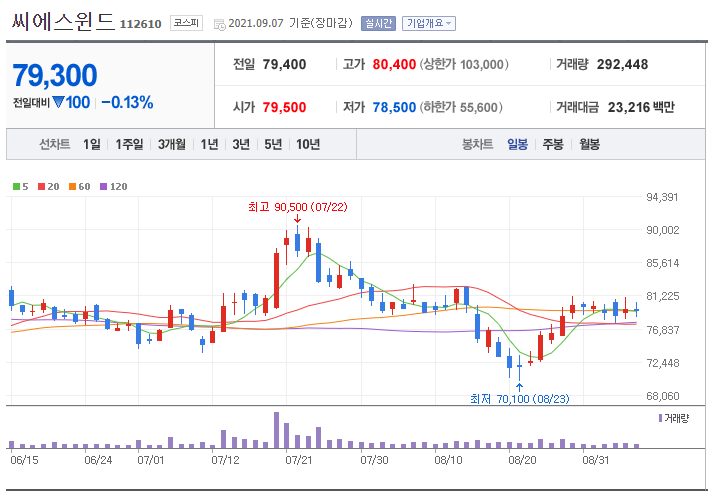This screenshot has height=491, width=708.
Task: Open the 기업개요 dropdown
Action: click(429, 23)
